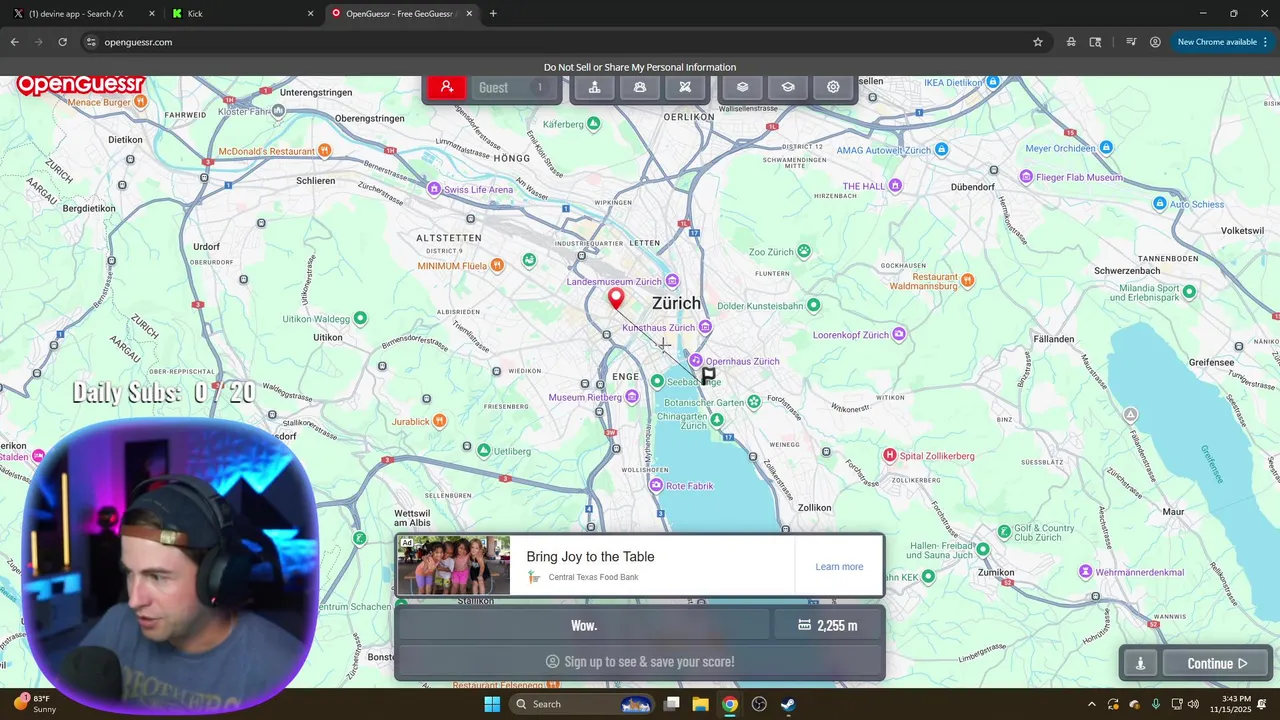Open Steam from the taskbar
The width and height of the screenshot is (1280, 720).
point(788,704)
